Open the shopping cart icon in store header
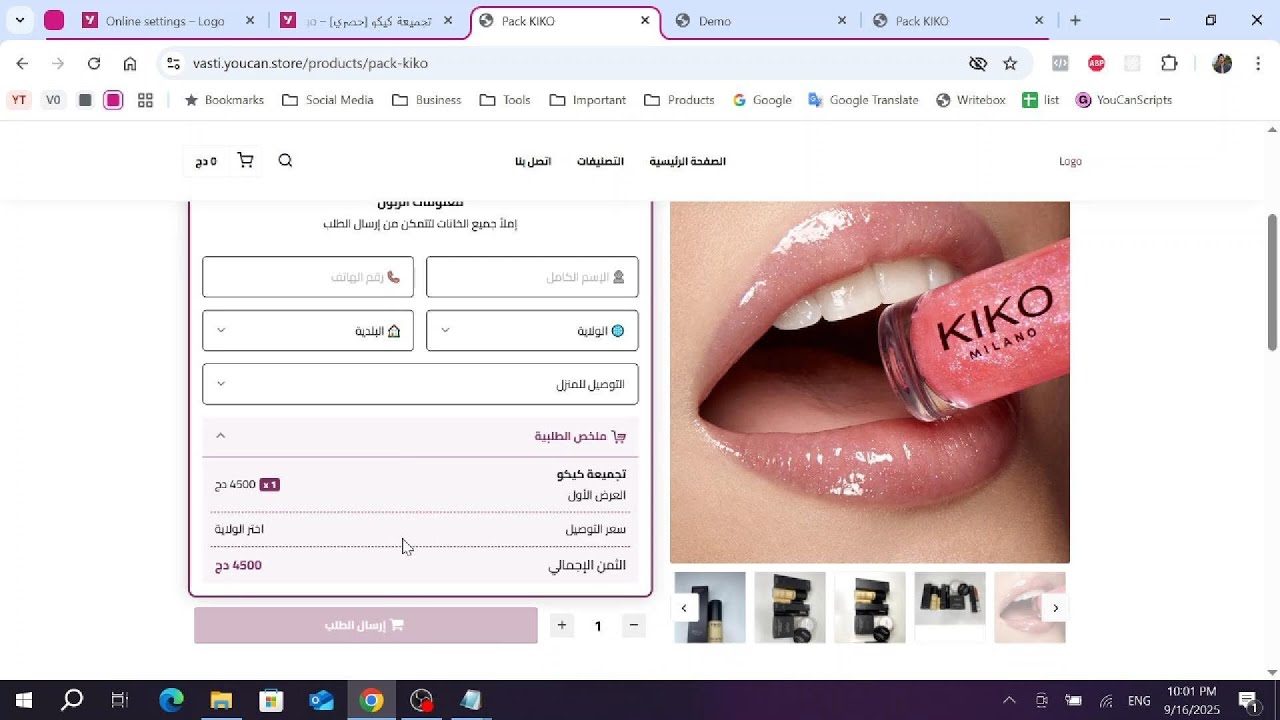This screenshot has width=1280, height=720. tap(245, 161)
